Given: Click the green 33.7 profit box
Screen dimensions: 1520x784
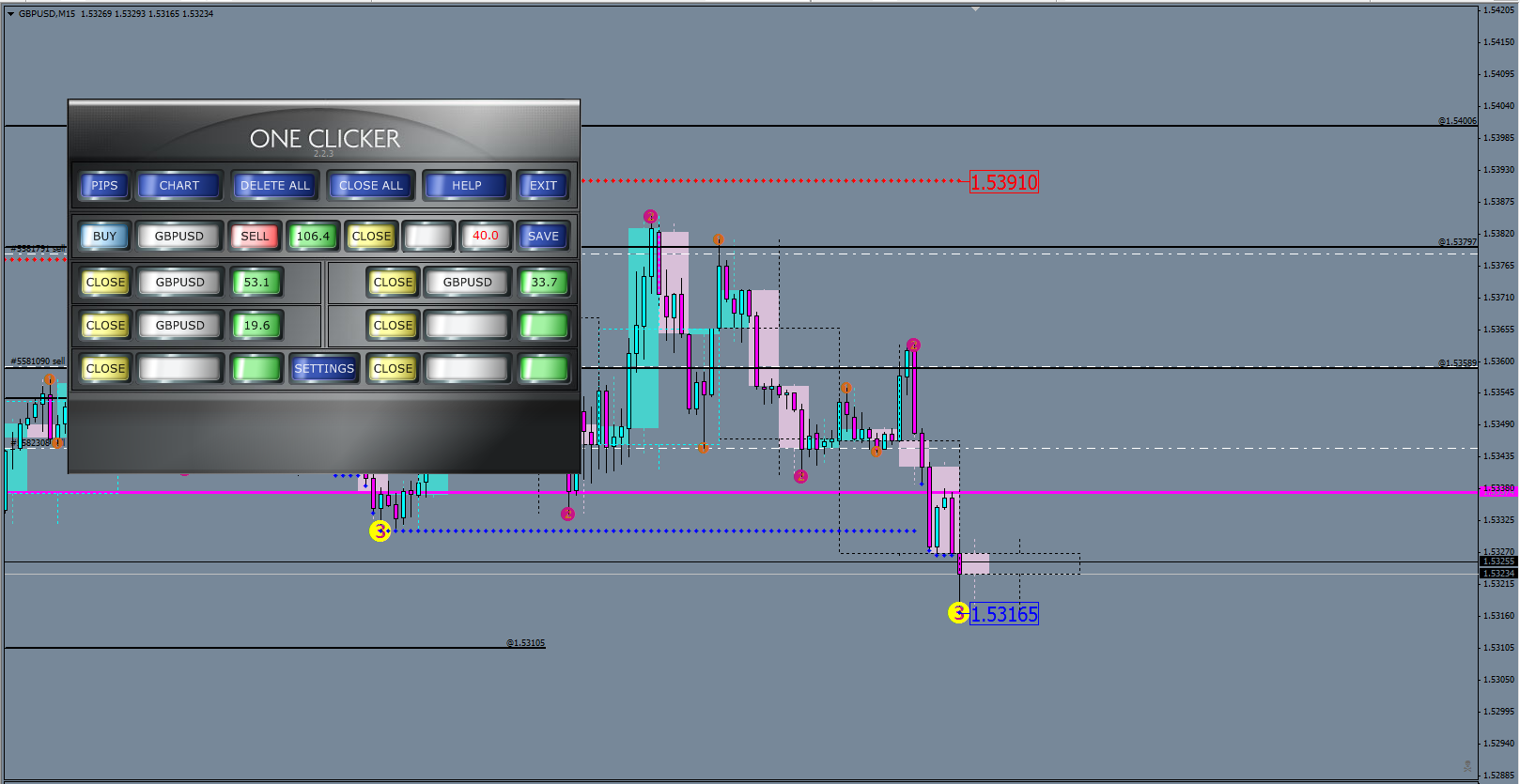Looking at the screenshot, I should tap(544, 282).
